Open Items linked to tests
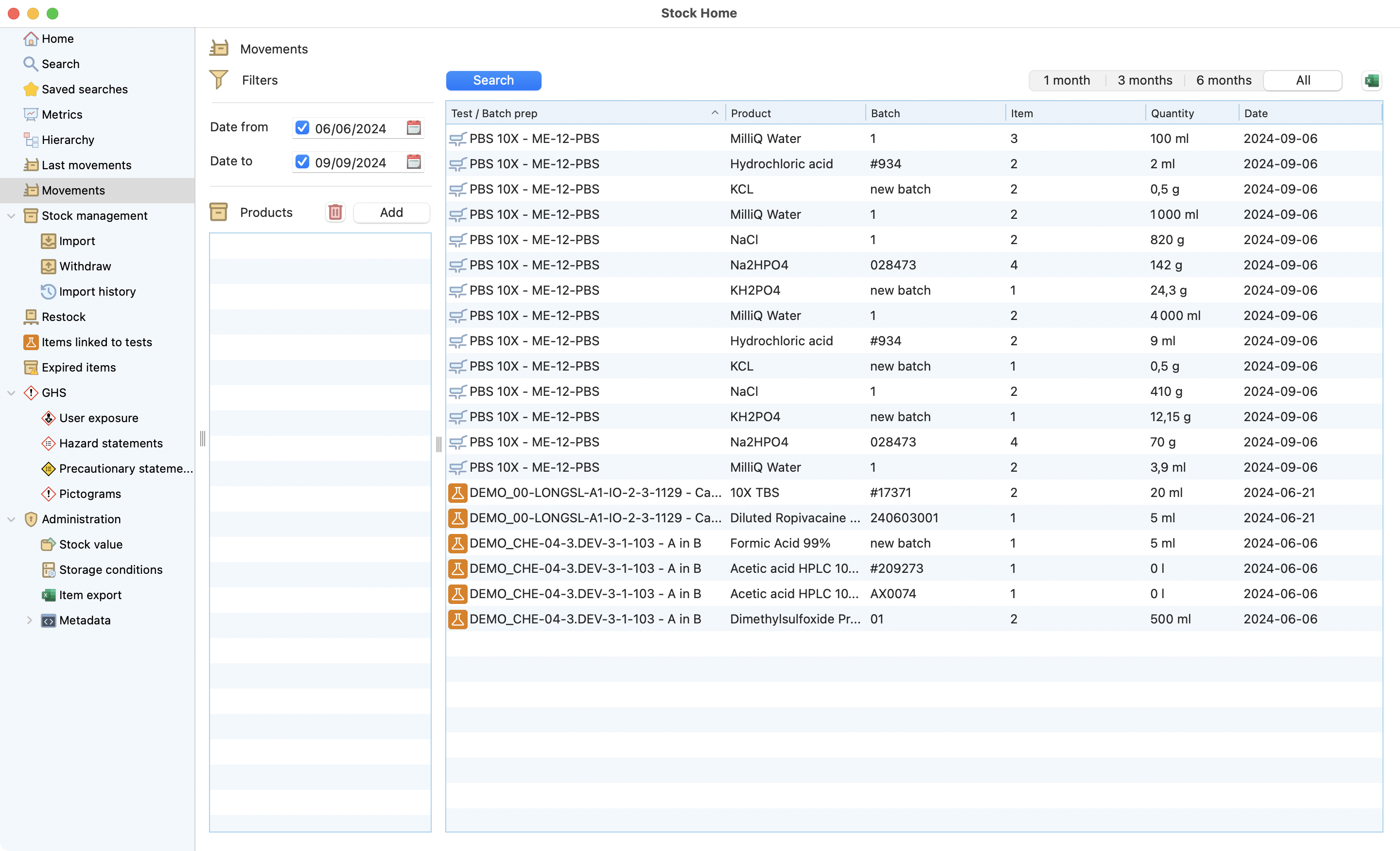1400x851 pixels. point(97,342)
